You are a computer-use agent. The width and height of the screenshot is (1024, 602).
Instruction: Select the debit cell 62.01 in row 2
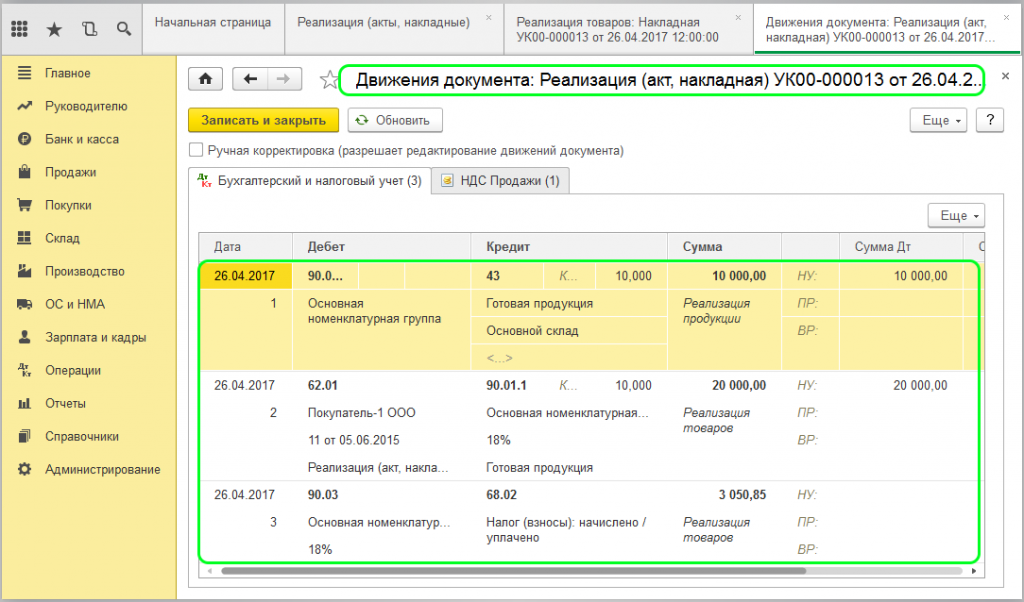click(x=323, y=385)
